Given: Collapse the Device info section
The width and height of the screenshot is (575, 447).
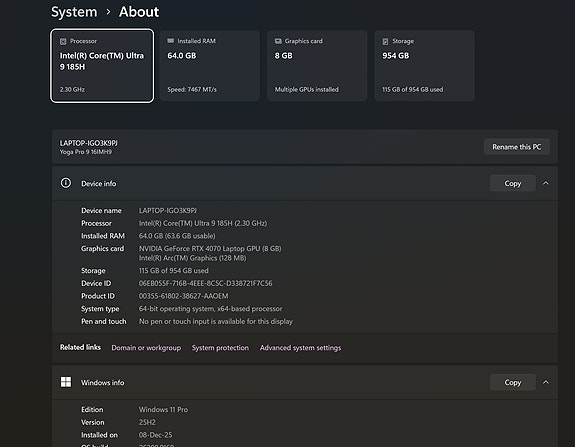Looking at the screenshot, I should point(546,183).
